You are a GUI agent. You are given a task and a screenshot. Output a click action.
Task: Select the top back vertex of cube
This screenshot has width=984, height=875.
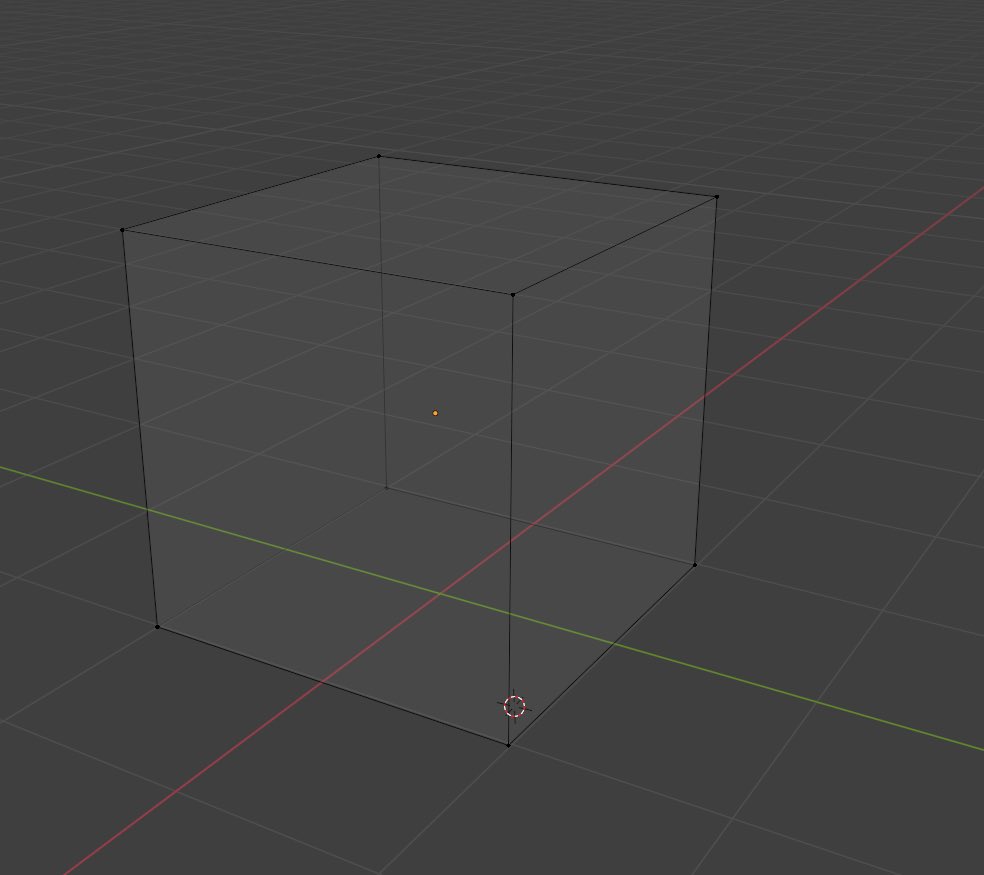point(378,156)
